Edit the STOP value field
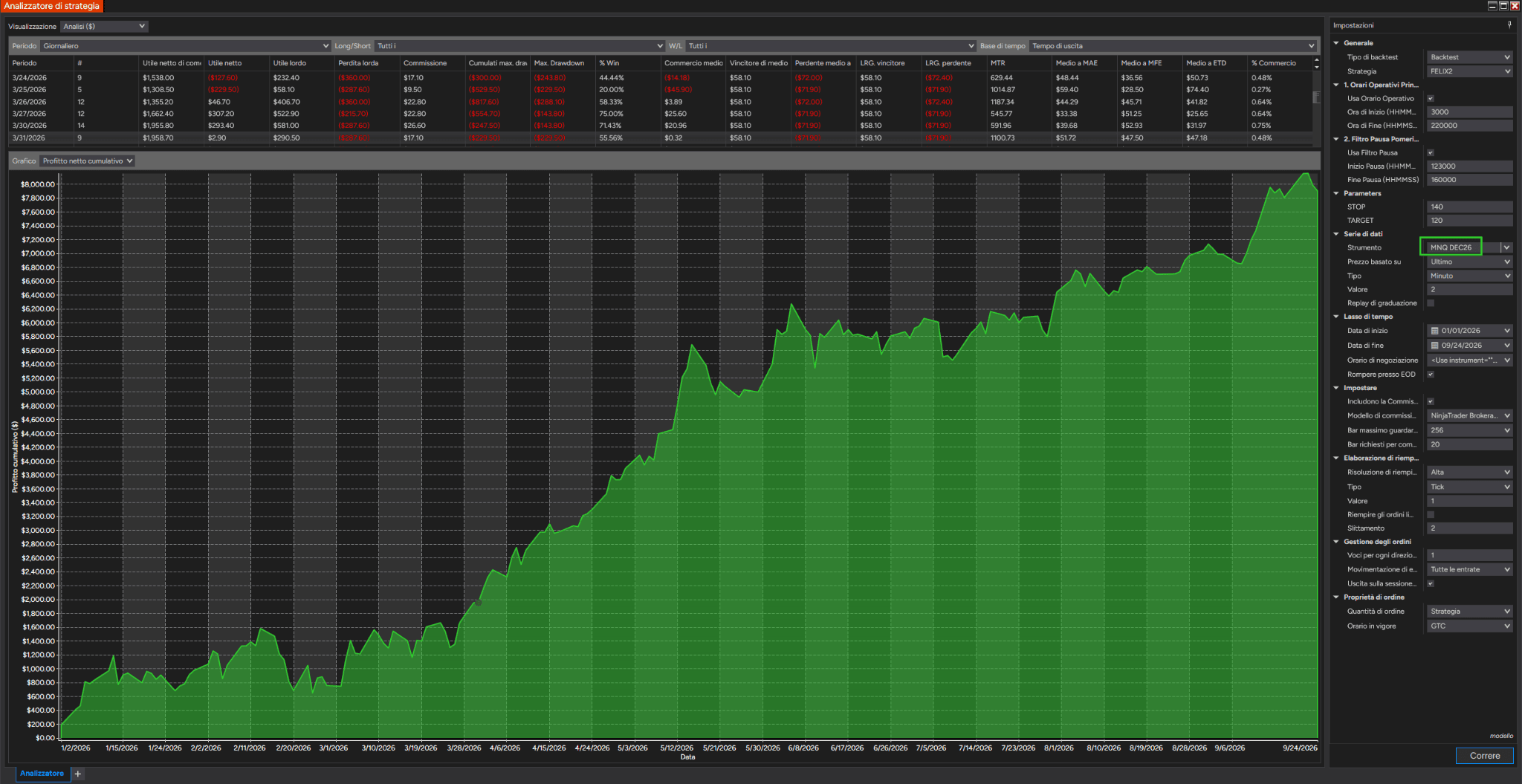Viewport: 1522px width, 784px height. tap(1469, 207)
